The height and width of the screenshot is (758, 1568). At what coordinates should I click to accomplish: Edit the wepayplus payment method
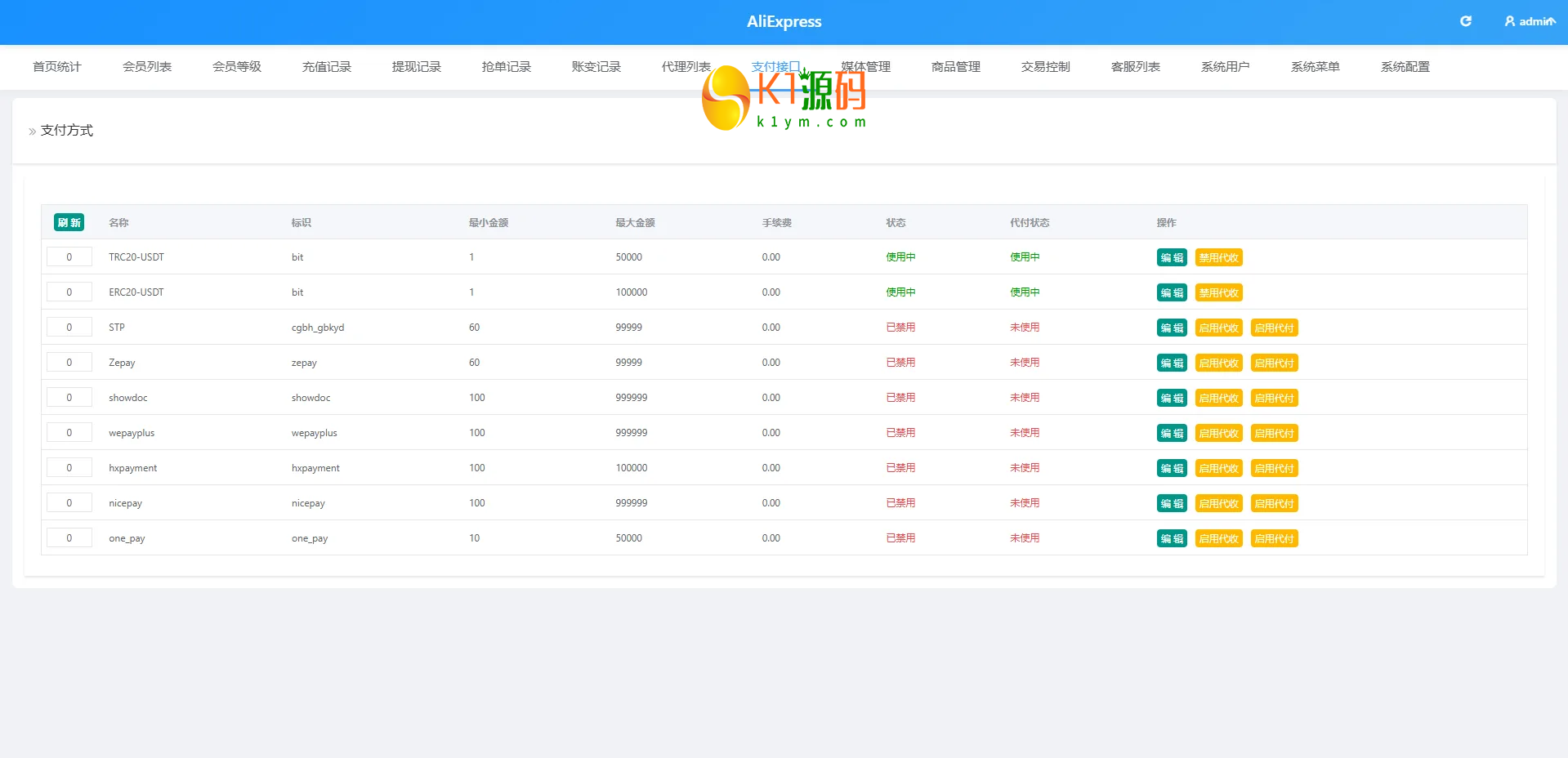pos(1172,433)
